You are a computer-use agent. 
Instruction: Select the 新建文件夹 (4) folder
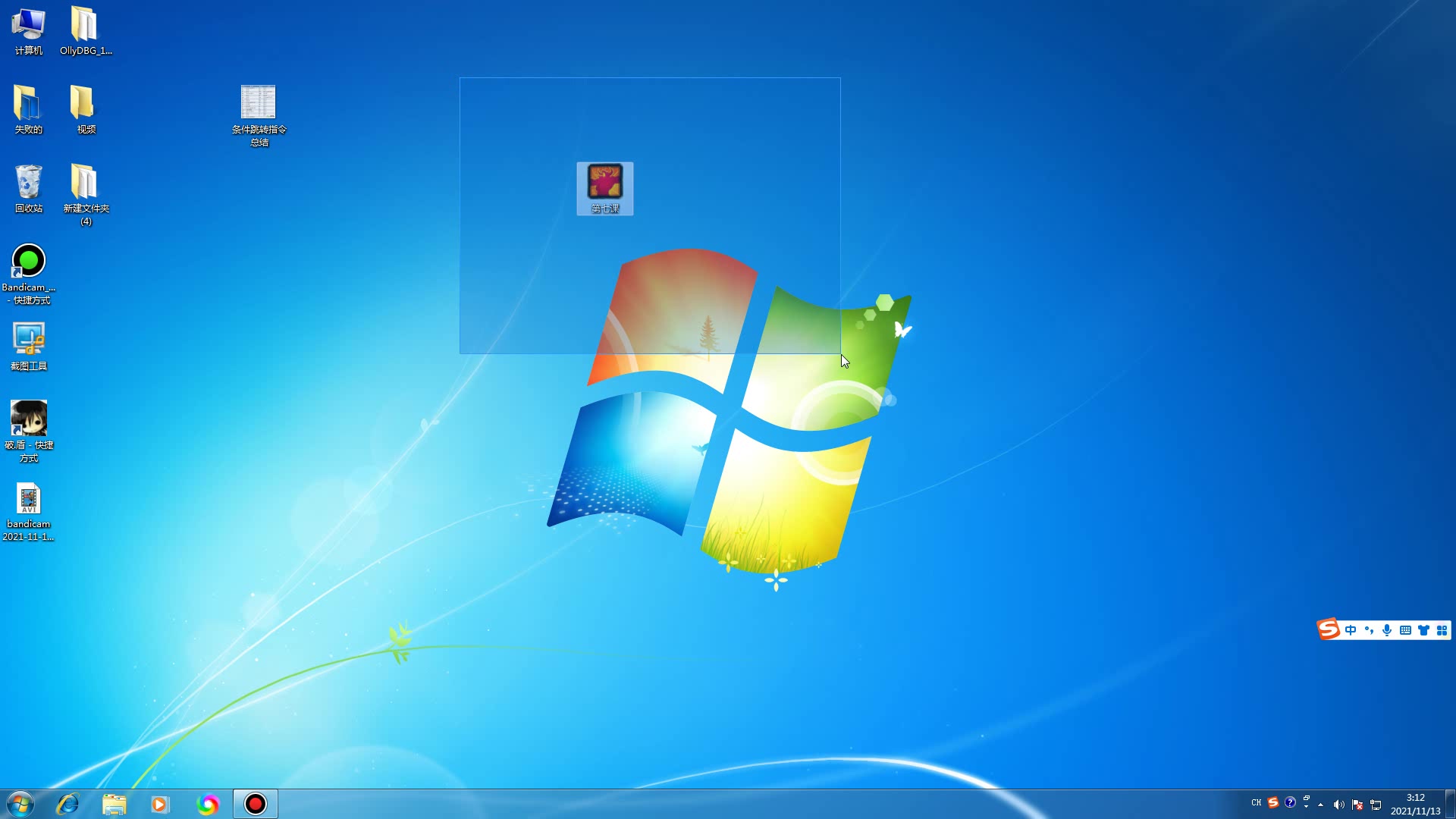[86, 195]
